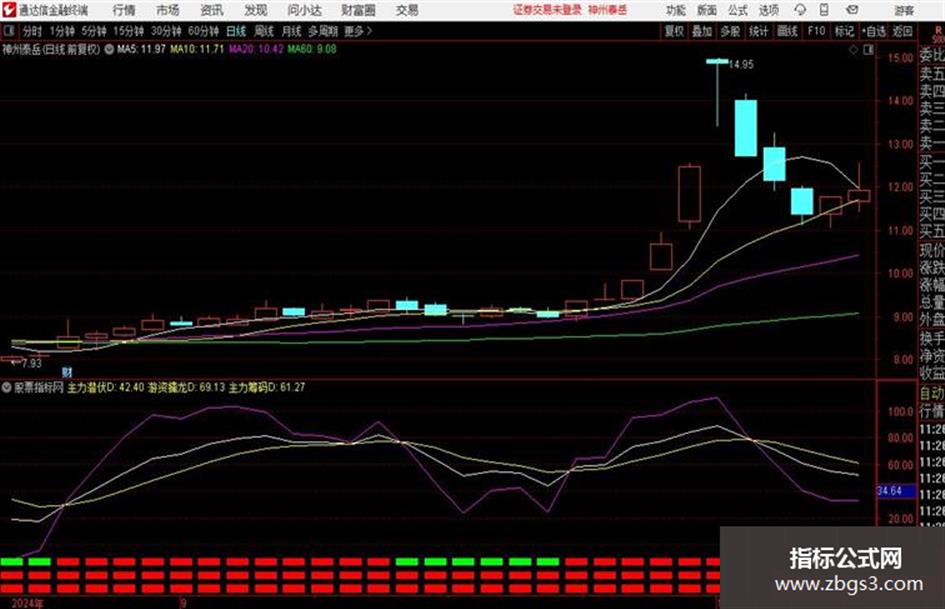Click the diamond icon above the price axis
Screen dimensions: 945x609
(853, 50)
